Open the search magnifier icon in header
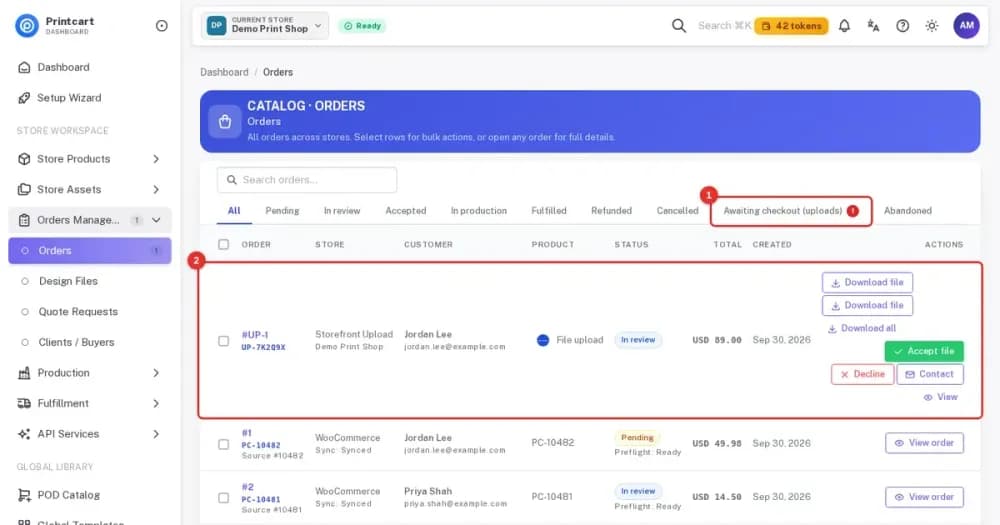 tap(679, 26)
